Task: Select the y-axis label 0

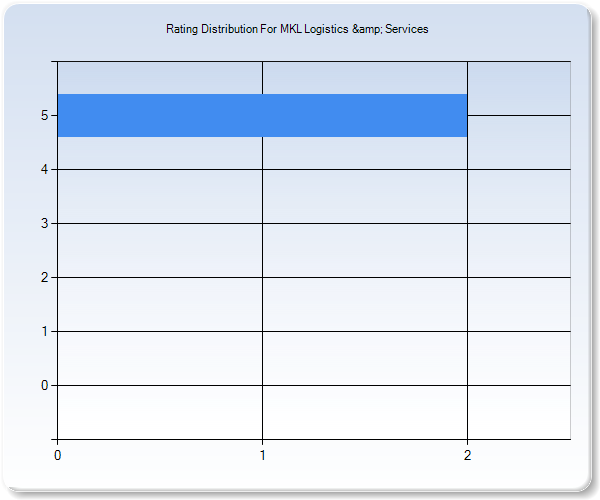Action: click(x=44, y=385)
